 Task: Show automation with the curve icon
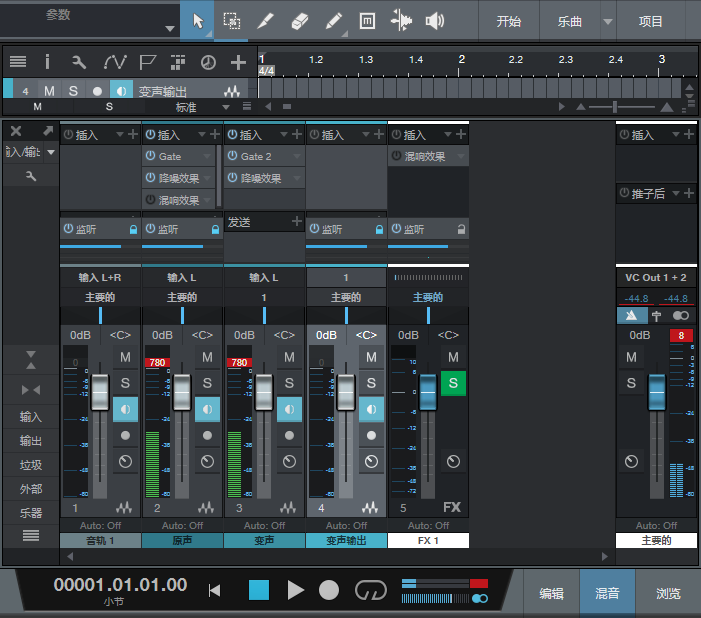click(114, 62)
